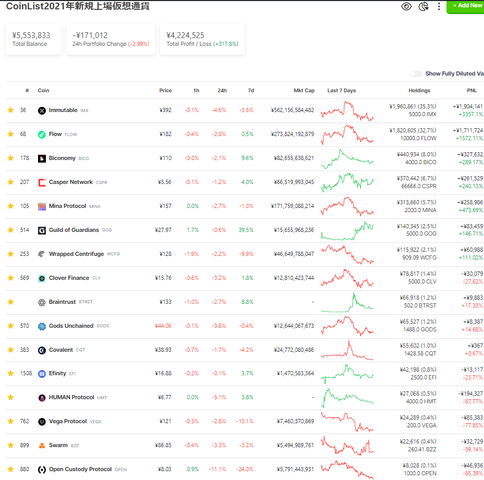Click the Guild of Guardians coin logo

pyautogui.click(x=42, y=231)
